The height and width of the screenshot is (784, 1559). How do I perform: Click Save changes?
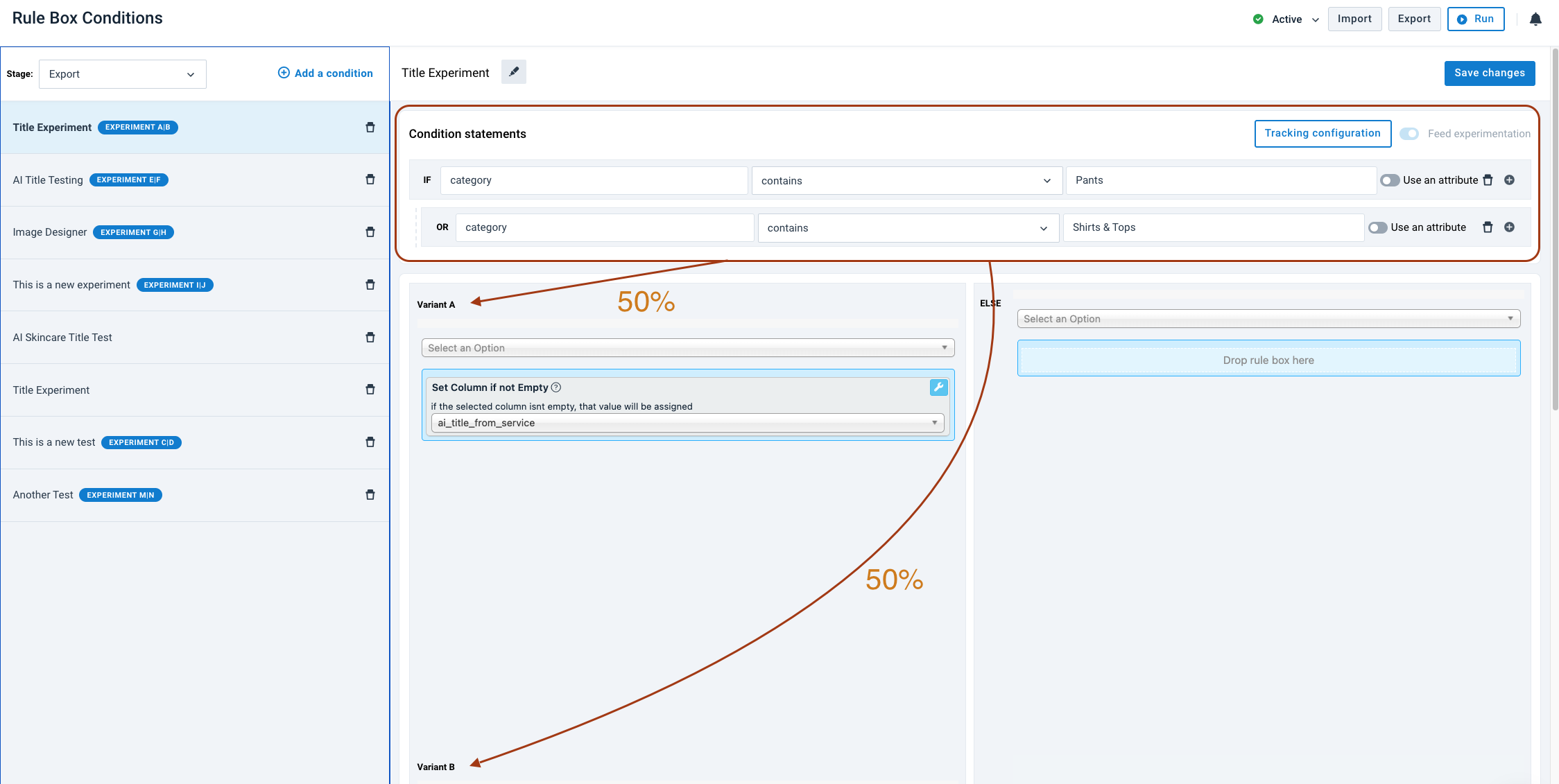1490,73
